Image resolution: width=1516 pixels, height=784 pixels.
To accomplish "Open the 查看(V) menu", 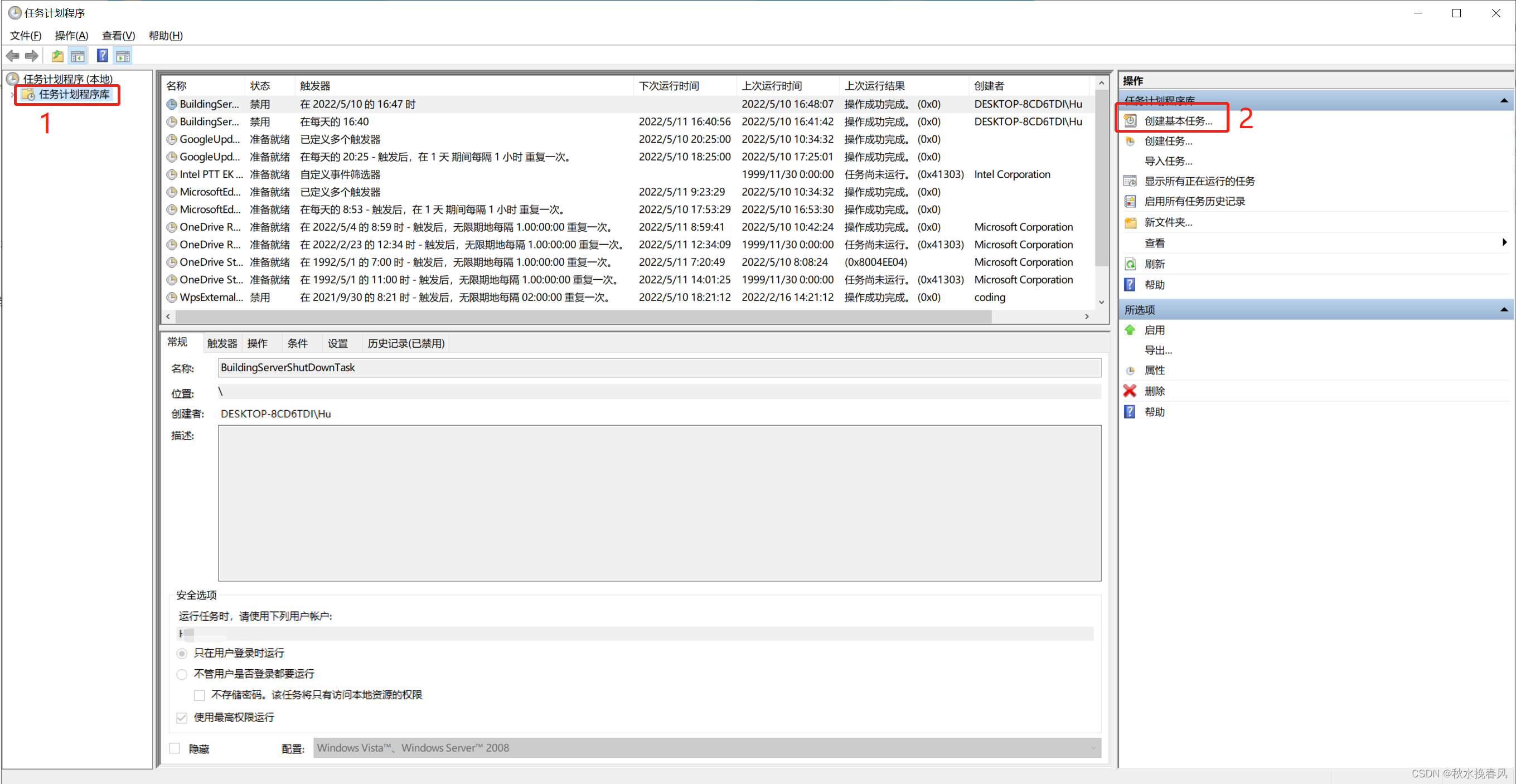I will [x=118, y=36].
